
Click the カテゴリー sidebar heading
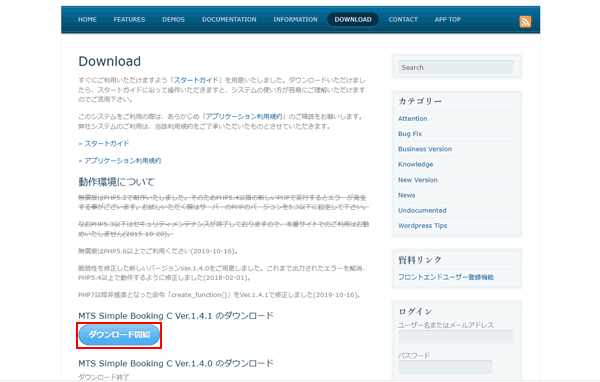[x=420, y=101]
